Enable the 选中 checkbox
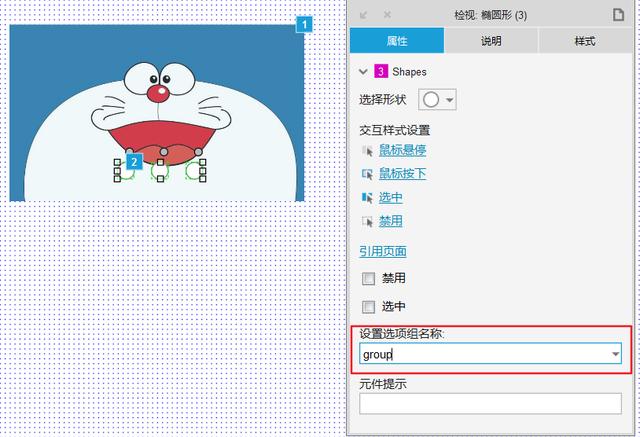 pyautogui.click(x=368, y=306)
